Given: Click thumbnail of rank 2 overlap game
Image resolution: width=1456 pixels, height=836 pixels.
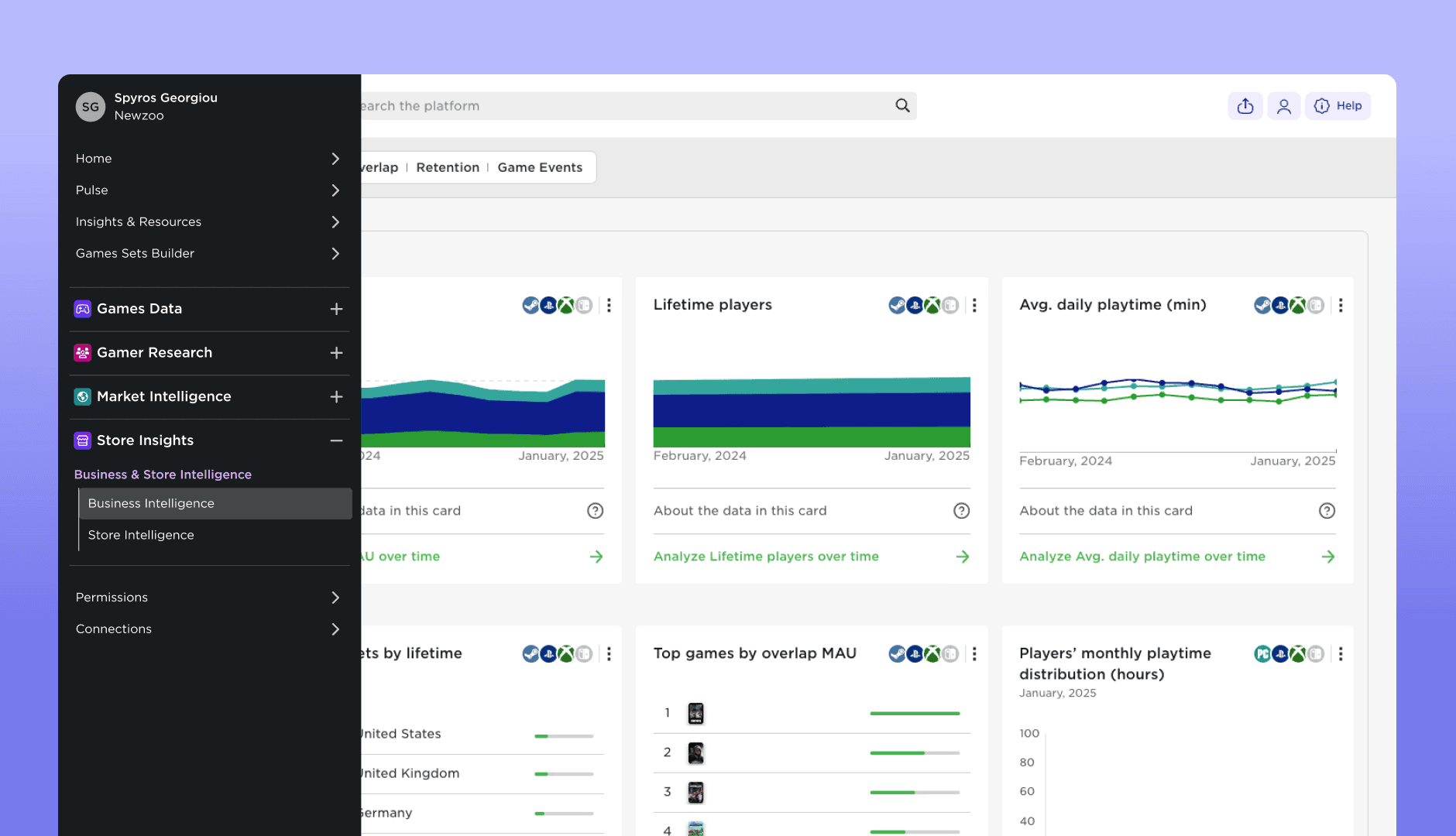Looking at the screenshot, I should [695, 753].
